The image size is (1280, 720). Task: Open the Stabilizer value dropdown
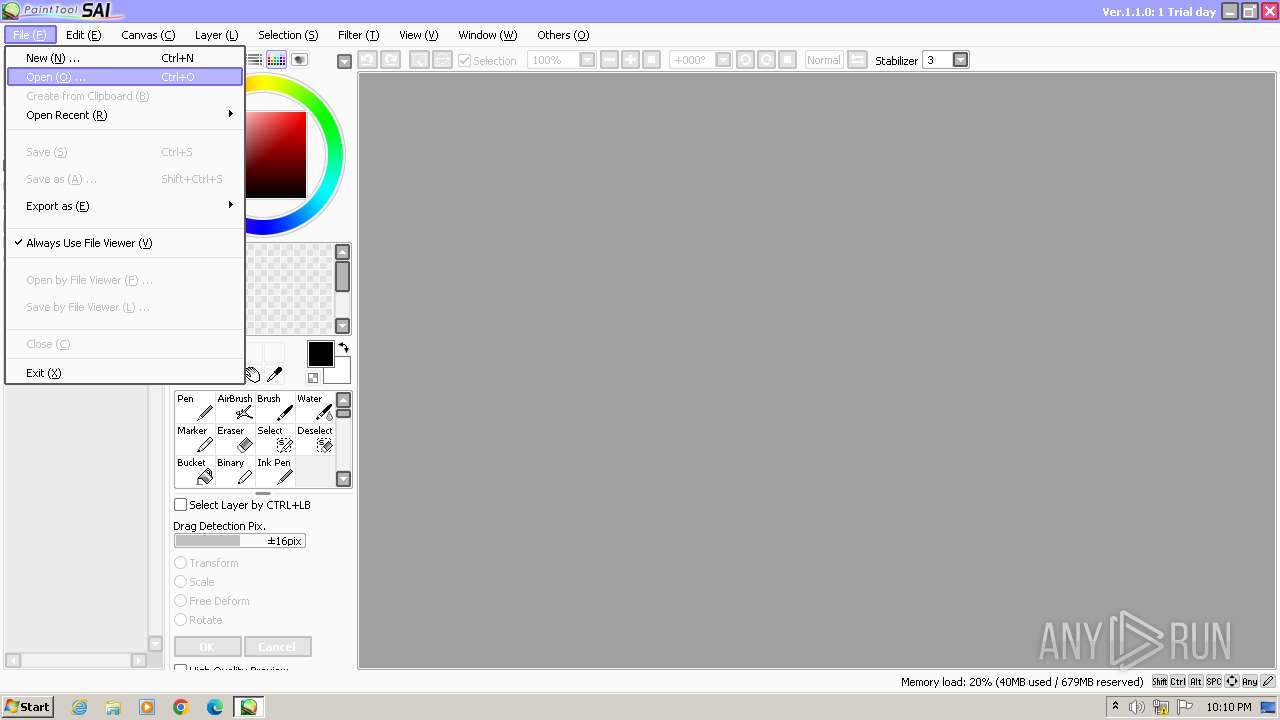point(961,60)
